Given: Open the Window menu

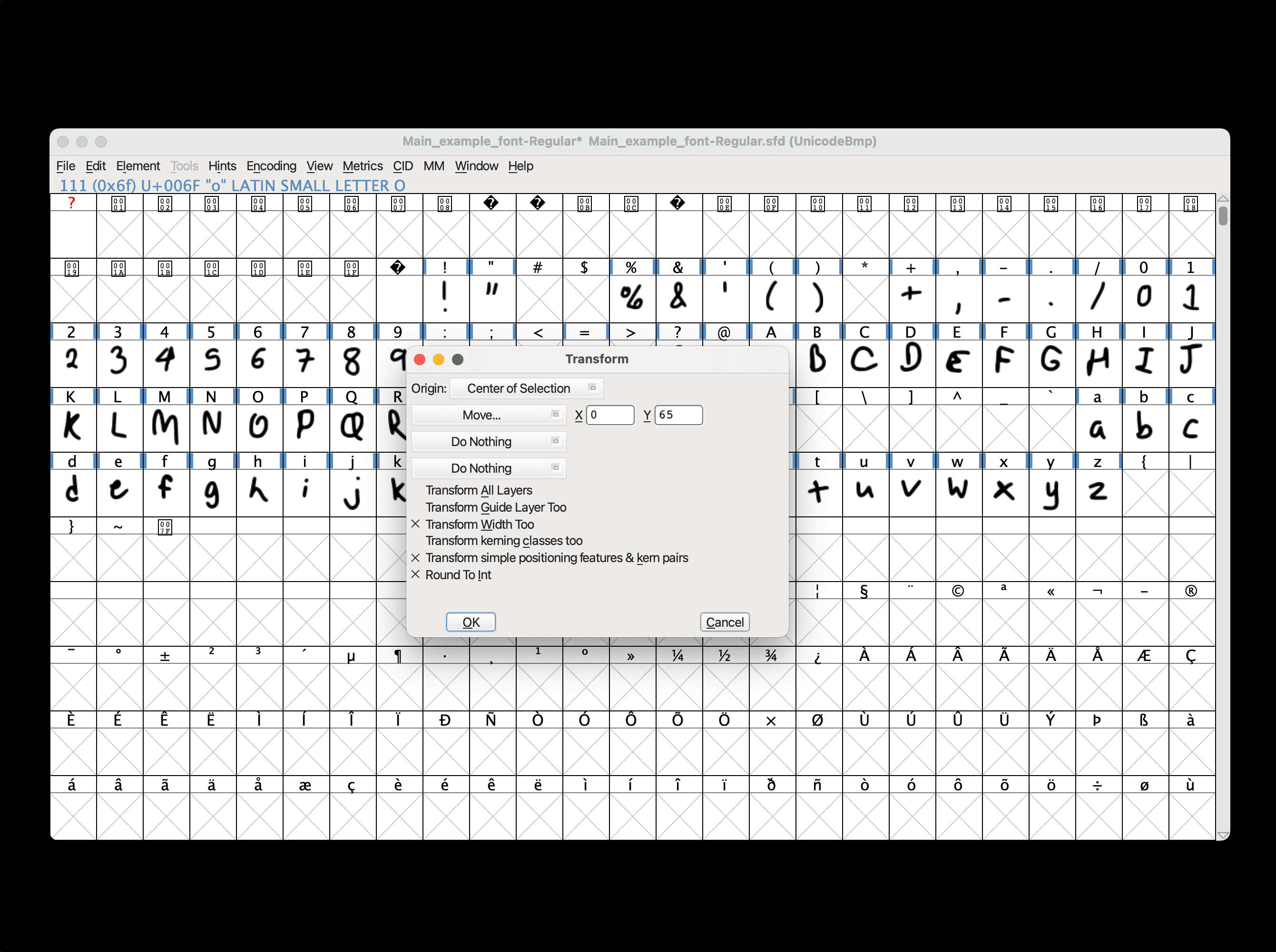Looking at the screenshot, I should point(476,166).
